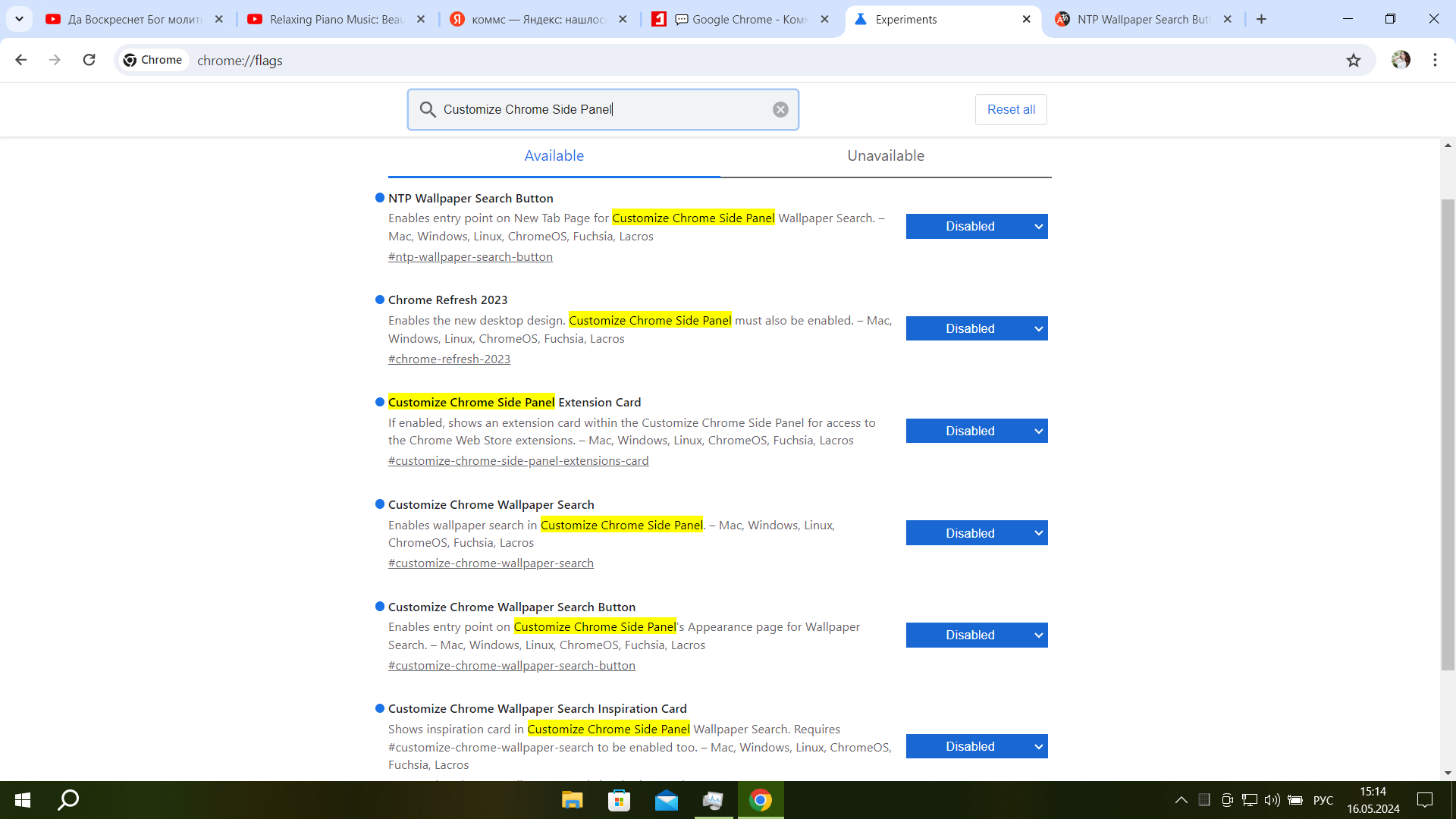Open the #ntp-wallpaper-search-button link
This screenshot has width=1456, height=819.
470,257
